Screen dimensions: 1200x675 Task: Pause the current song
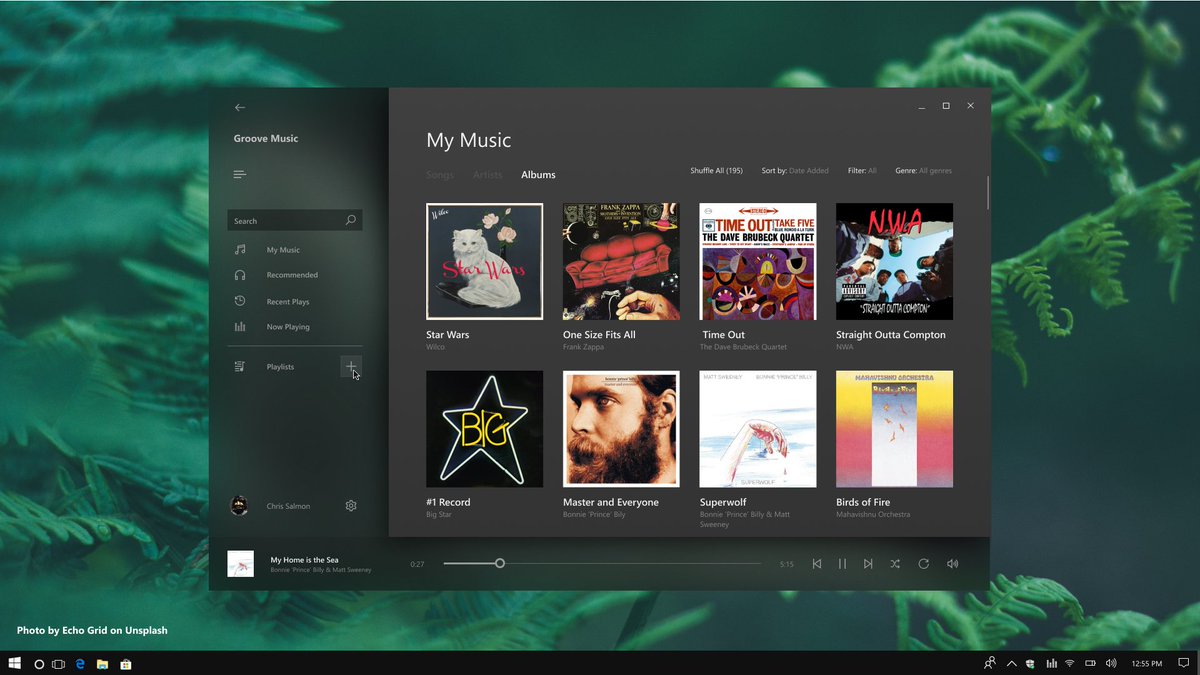(842, 564)
